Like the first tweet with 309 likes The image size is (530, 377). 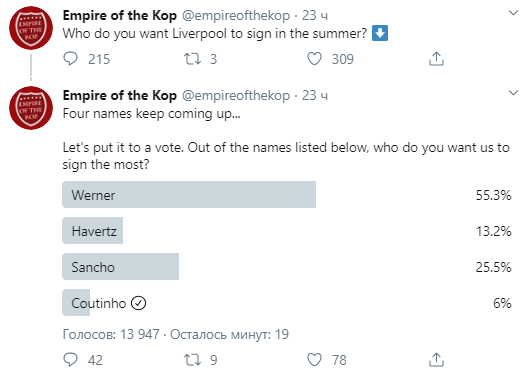coord(314,59)
